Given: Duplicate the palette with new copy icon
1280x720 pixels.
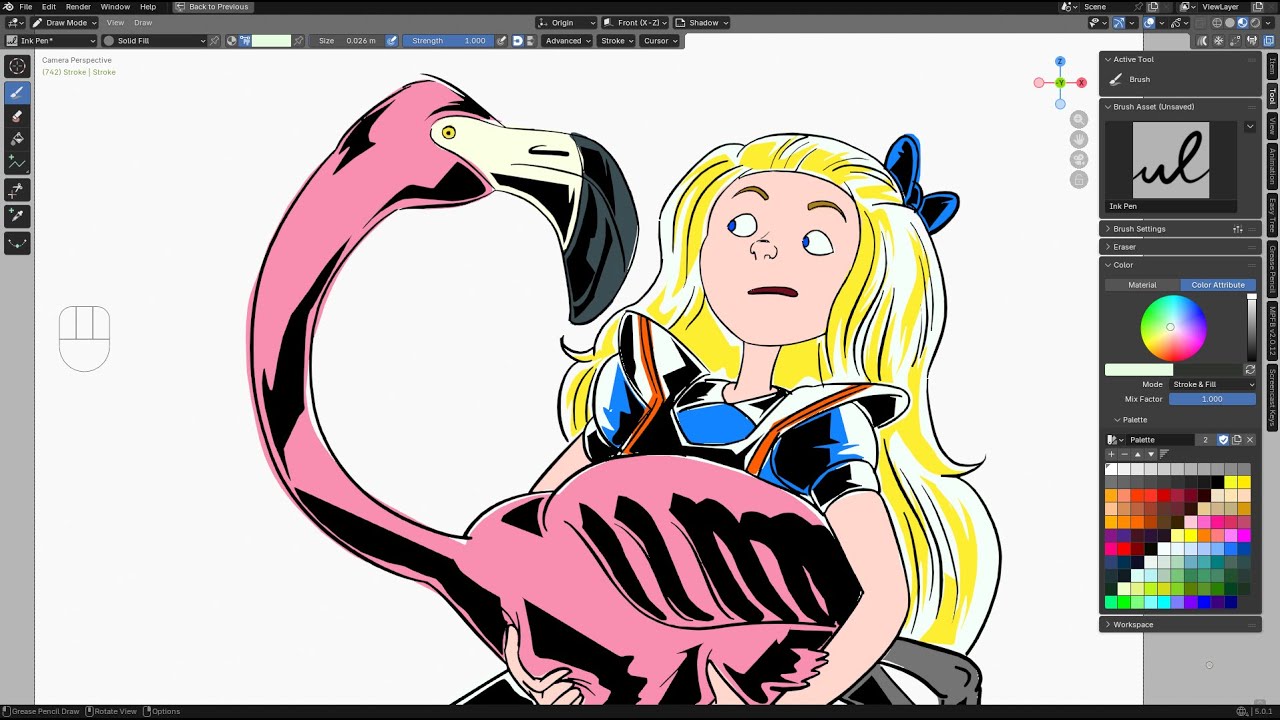Looking at the screenshot, I should tap(1236, 440).
